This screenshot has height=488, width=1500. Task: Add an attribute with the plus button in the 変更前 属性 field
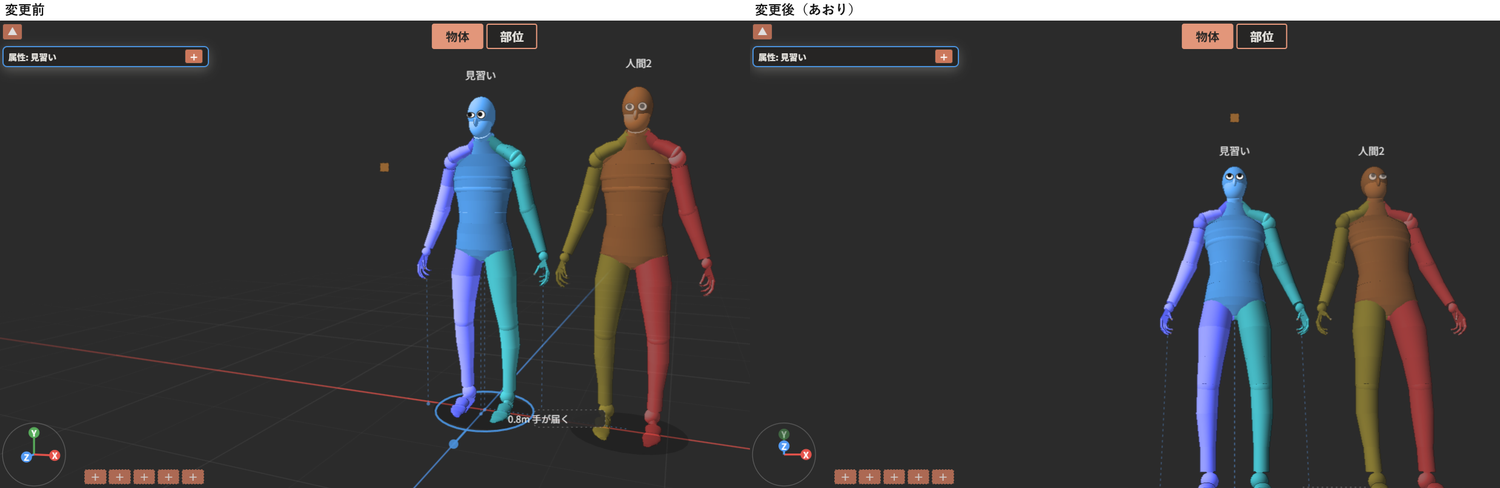click(x=193, y=57)
